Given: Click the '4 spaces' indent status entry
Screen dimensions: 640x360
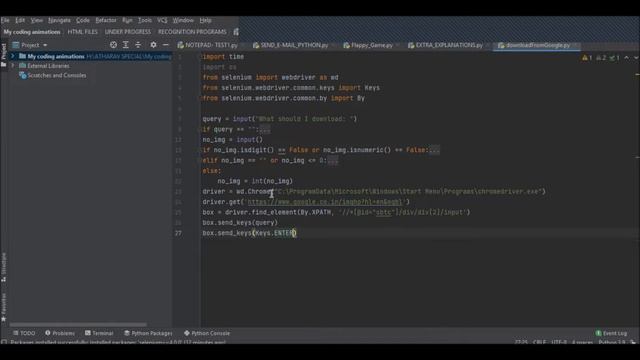Looking at the screenshot, I should click(x=582, y=342).
